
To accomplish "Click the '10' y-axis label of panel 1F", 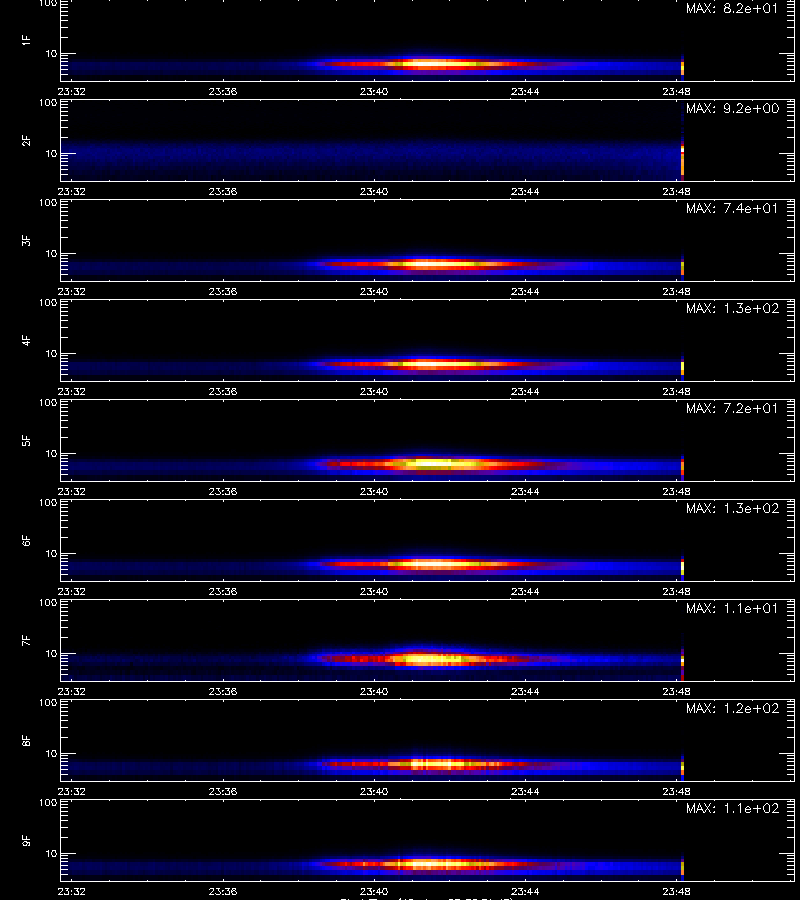I will click(52, 54).
